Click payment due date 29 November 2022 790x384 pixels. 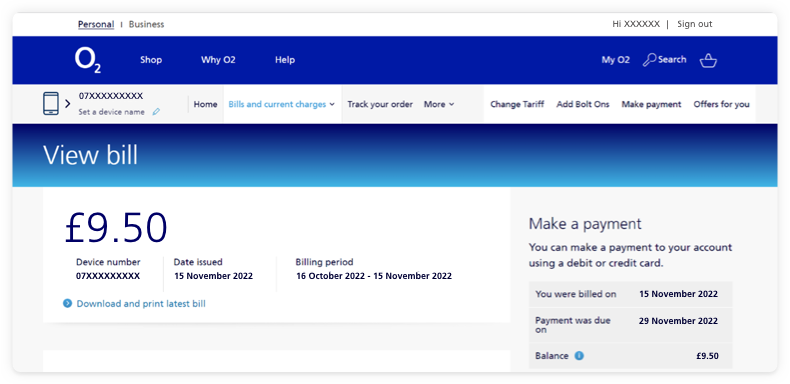tap(678, 321)
